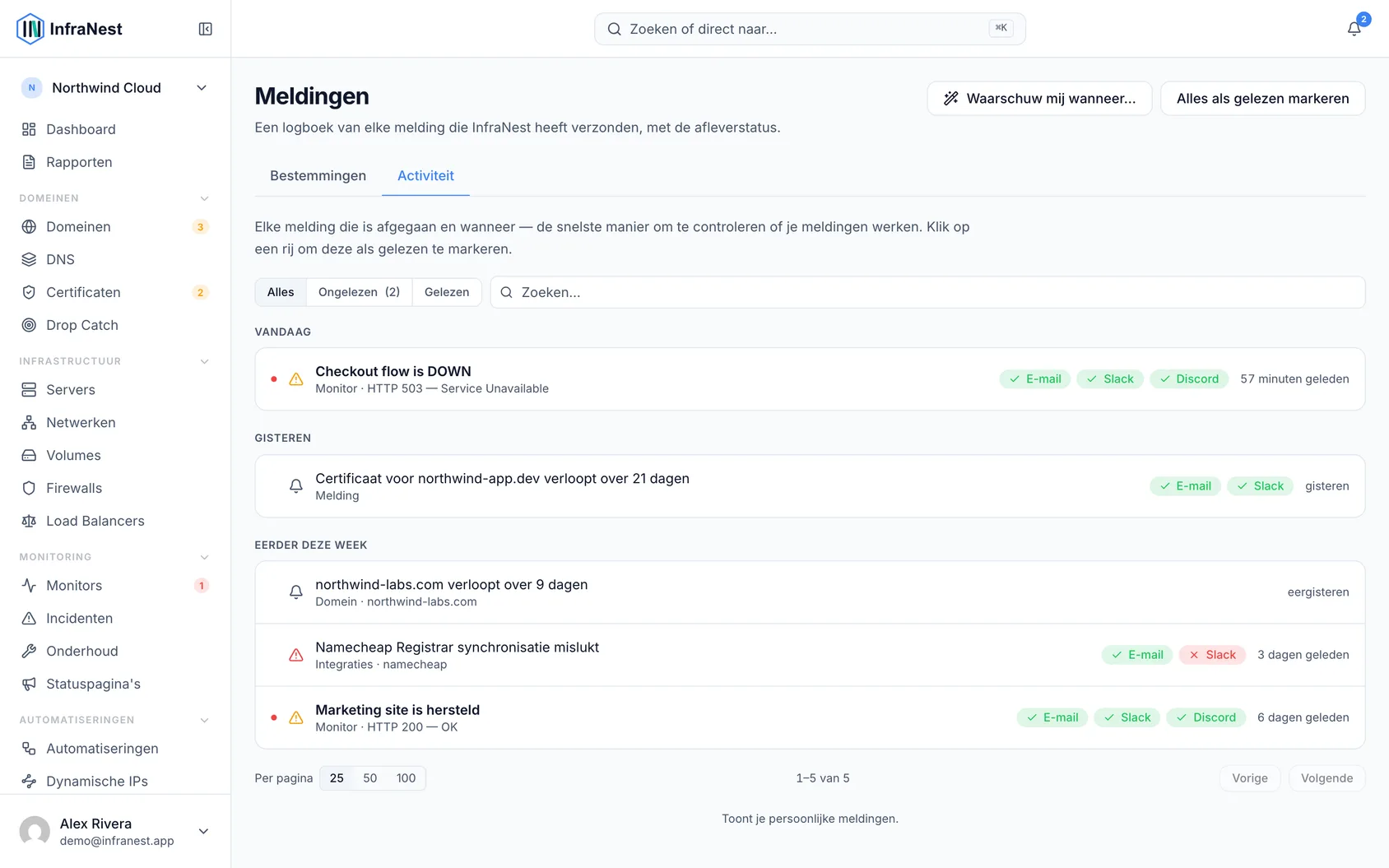Click the Waarschuw mij wanneer... button
Image resolution: width=1389 pixels, height=868 pixels.
point(1039,99)
